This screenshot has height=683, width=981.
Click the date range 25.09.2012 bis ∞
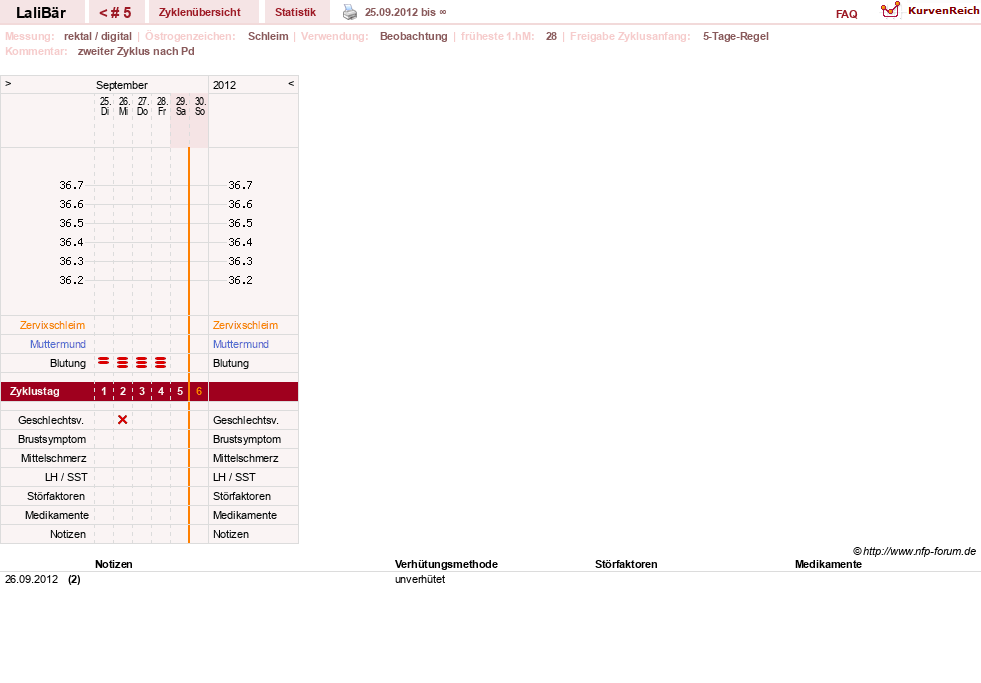tap(405, 12)
